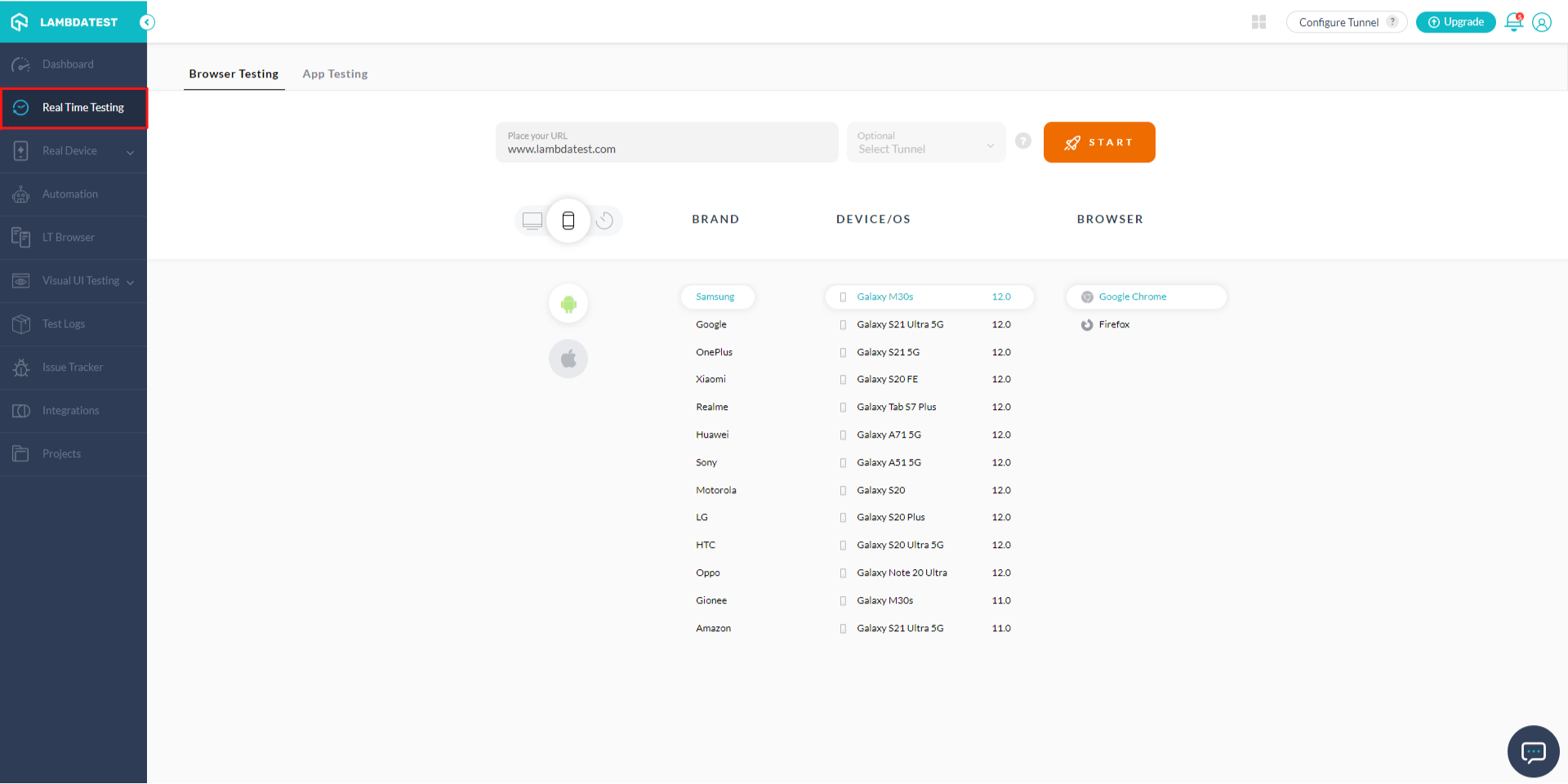Click the tunnel help question icon
Viewport: 1568px width, 784px height.
[x=1022, y=141]
